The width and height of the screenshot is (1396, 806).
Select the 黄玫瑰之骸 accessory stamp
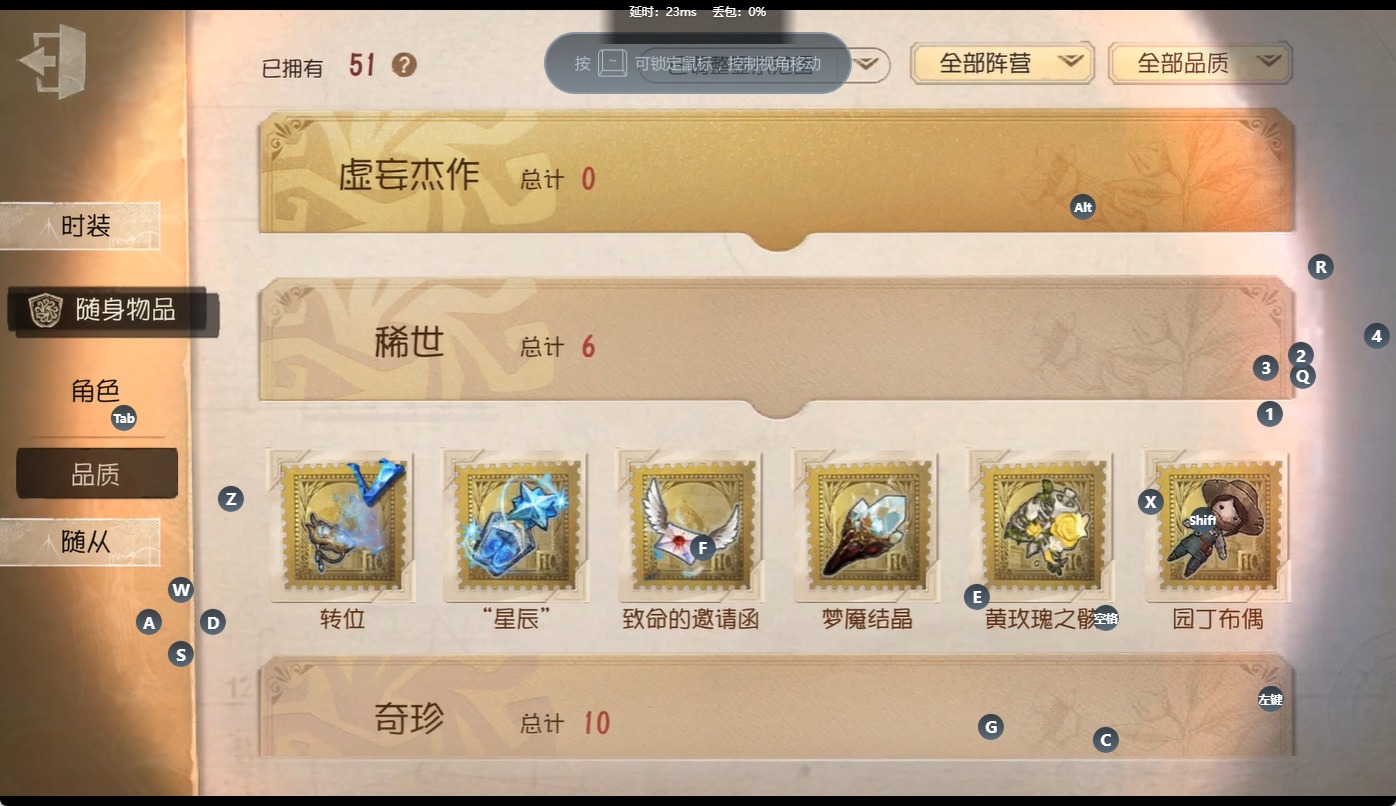(x=1041, y=525)
